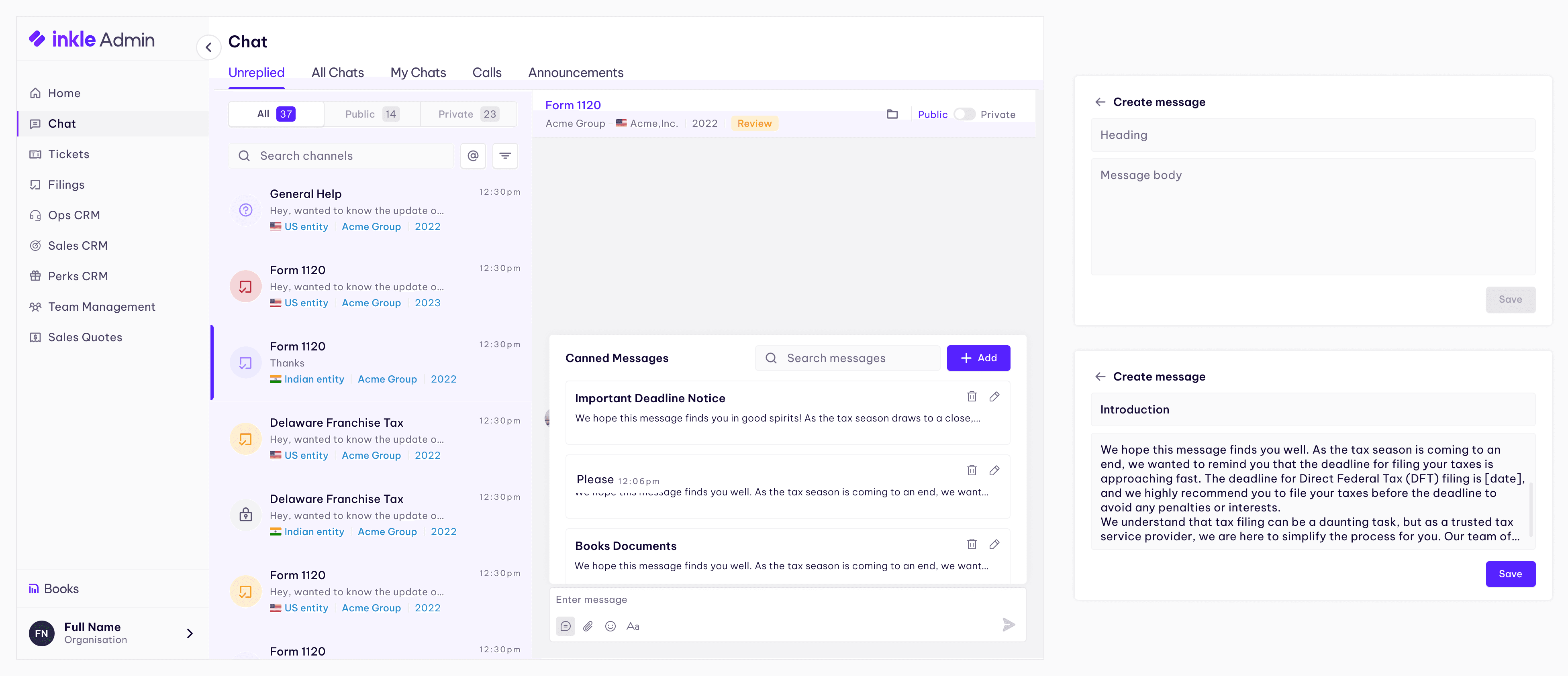Delete the Important Deadline Notice message
The height and width of the screenshot is (676, 1568).
pos(972,397)
